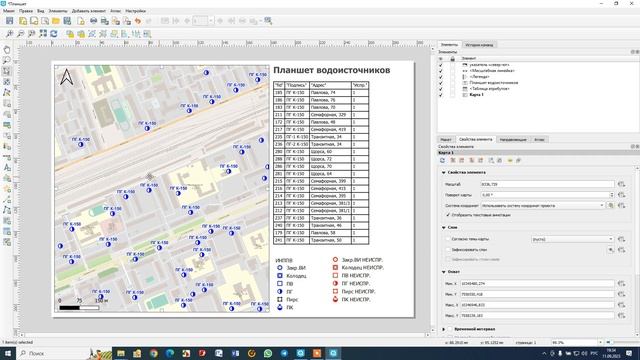The height and width of the screenshot is (360, 640).
Task: Open the map theme dropdown
Action: pyautogui.click(x=572, y=239)
